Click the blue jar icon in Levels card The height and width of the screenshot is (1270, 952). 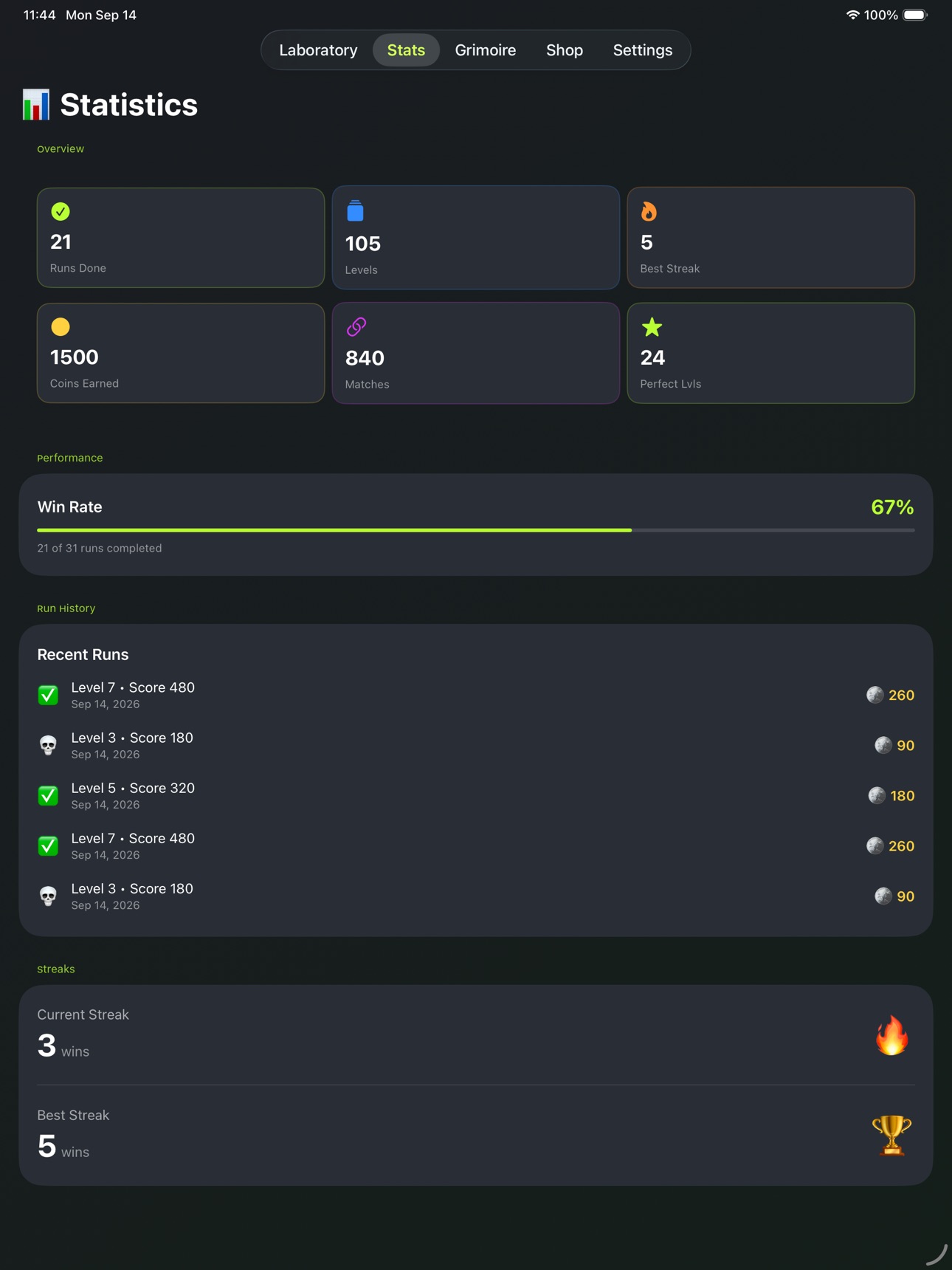[x=355, y=211]
